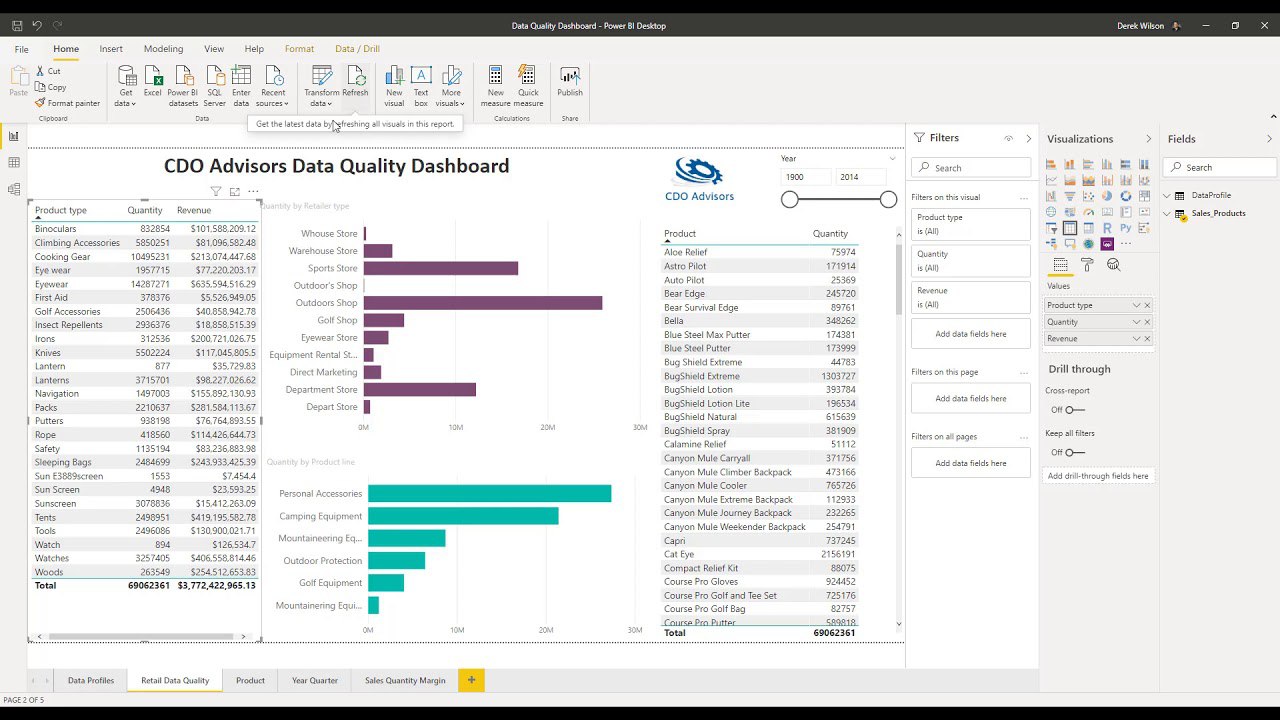This screenshot has height=720, width=1280.
Task: Add a New visual
Action: 394,86
